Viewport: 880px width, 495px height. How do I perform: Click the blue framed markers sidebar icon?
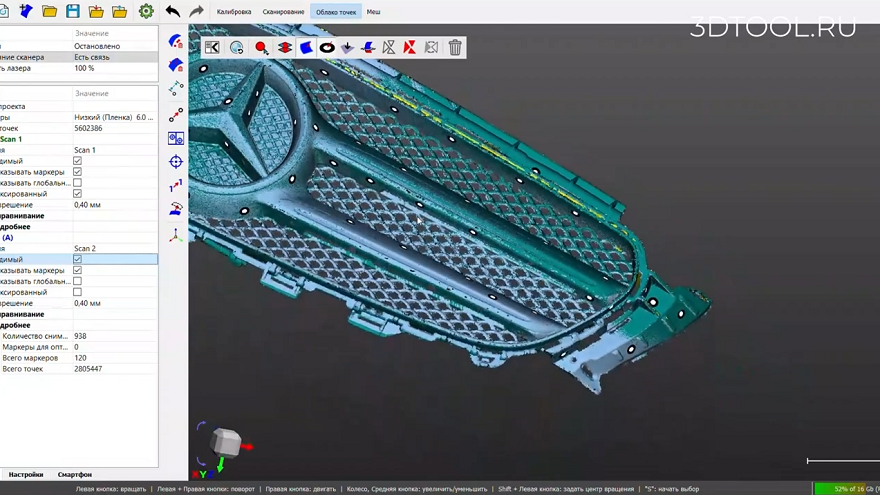[x=176, y=138]
